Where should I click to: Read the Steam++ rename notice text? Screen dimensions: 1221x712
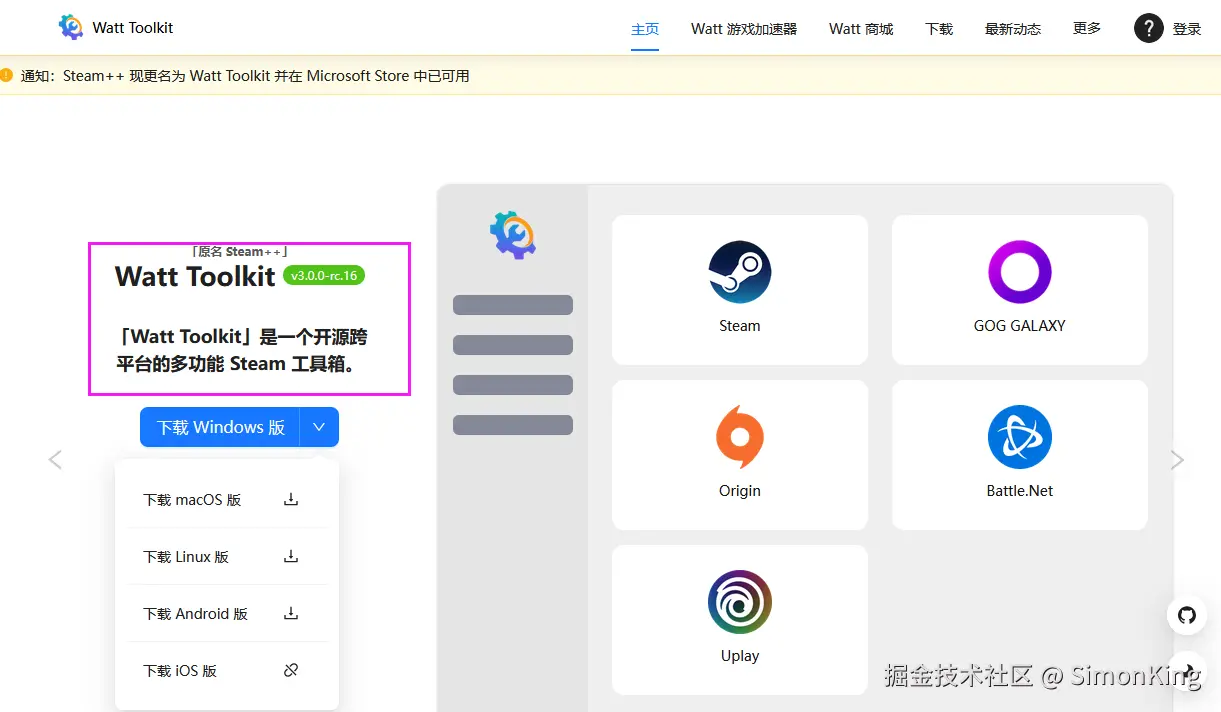[245, 76]
